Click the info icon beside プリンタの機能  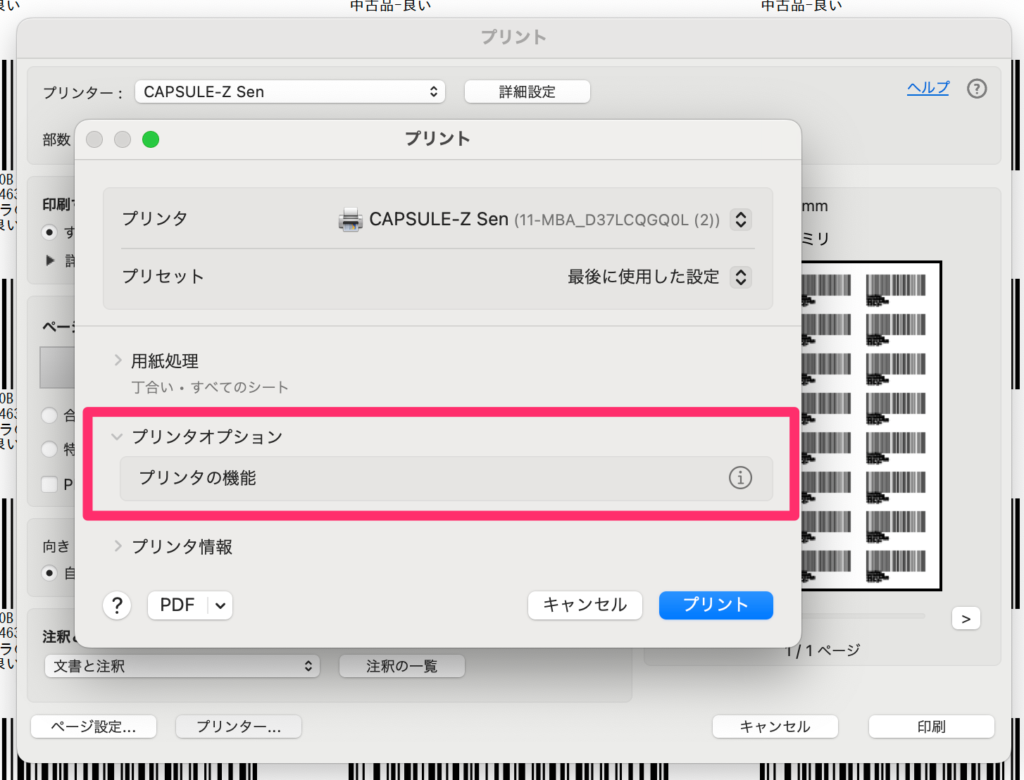pyautogui.click(x=739, y=478)
